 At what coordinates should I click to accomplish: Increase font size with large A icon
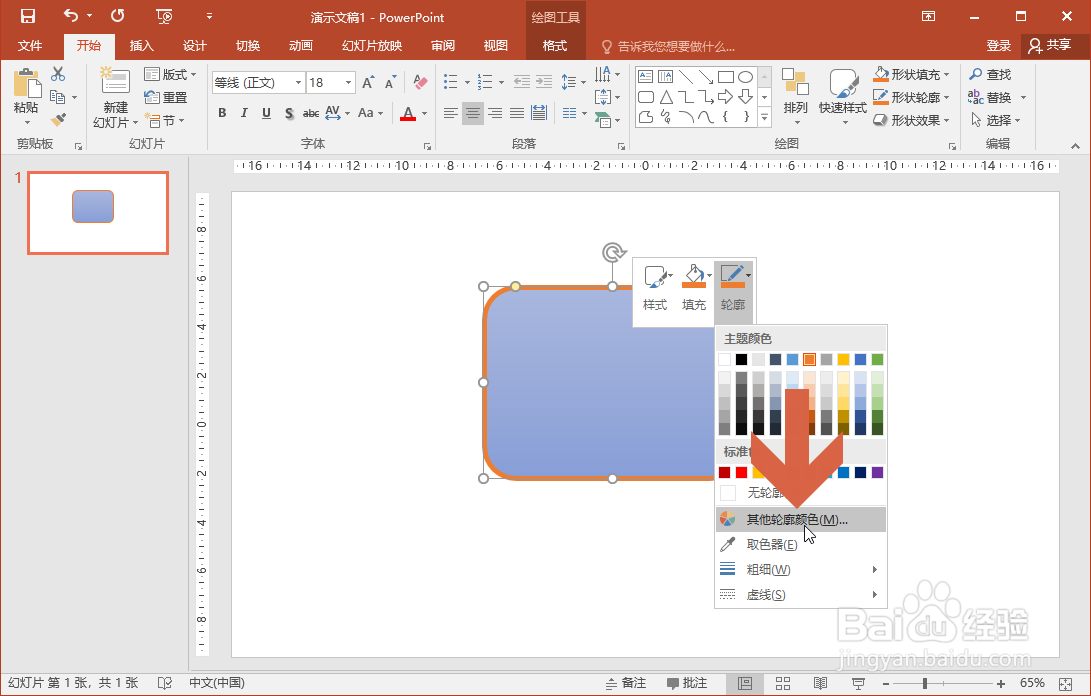(368, 83)
